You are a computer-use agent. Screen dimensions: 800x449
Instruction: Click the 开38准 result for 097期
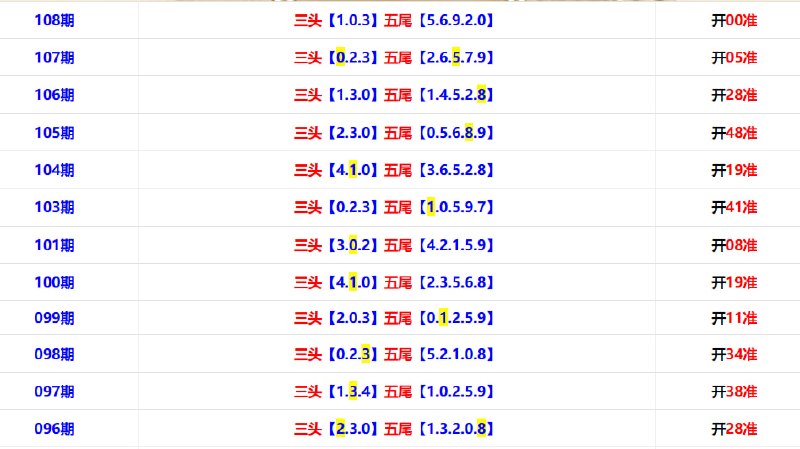click(x=734, y=391)
